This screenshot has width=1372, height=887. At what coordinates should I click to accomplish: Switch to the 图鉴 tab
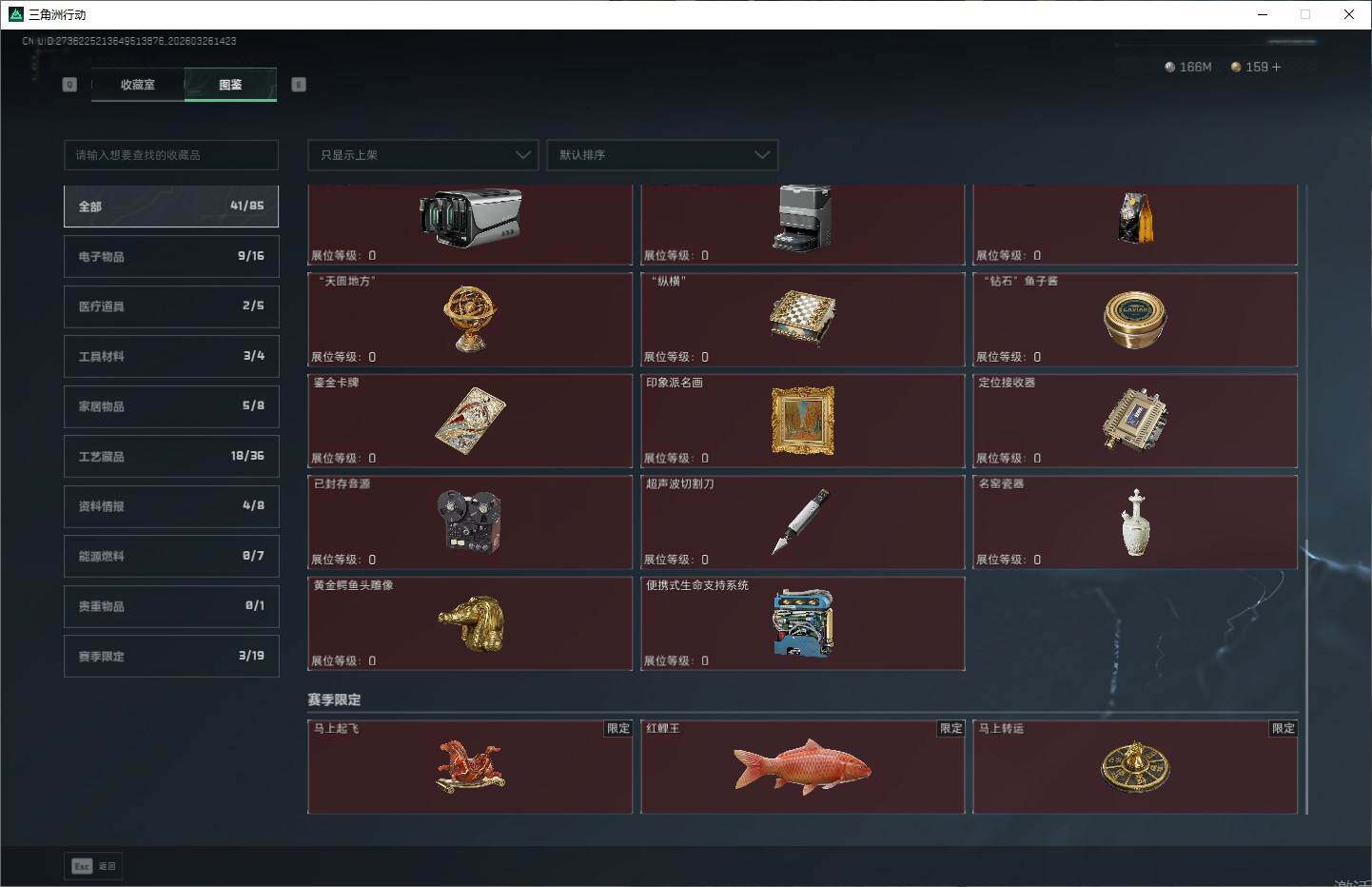coord(230,85)
